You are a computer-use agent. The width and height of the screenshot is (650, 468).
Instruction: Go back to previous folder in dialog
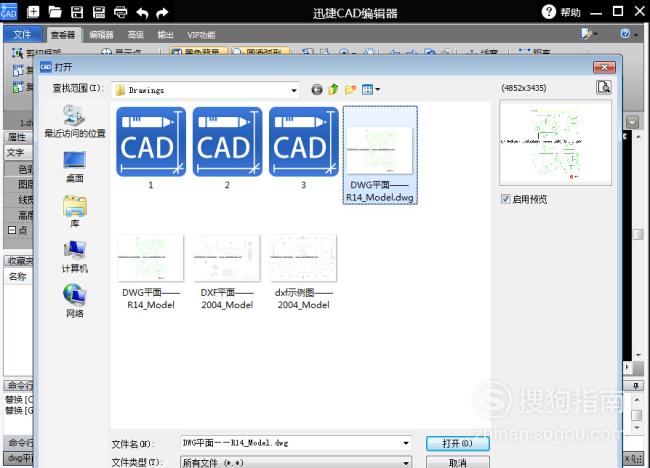tap(317, 90)
